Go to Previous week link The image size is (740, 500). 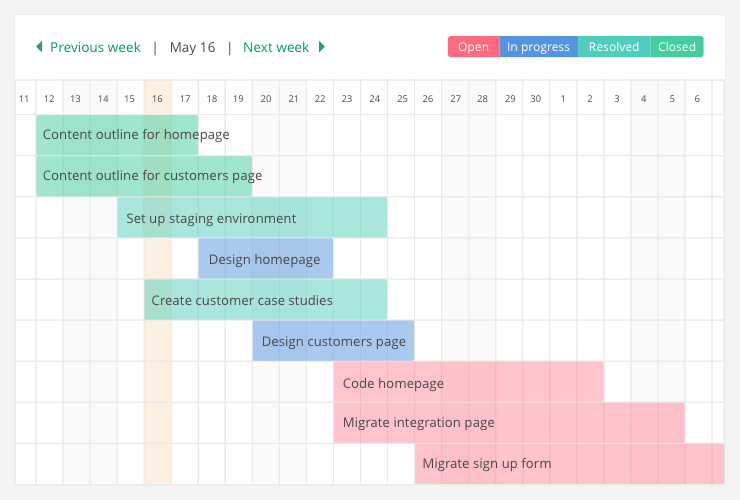[96, 47]
